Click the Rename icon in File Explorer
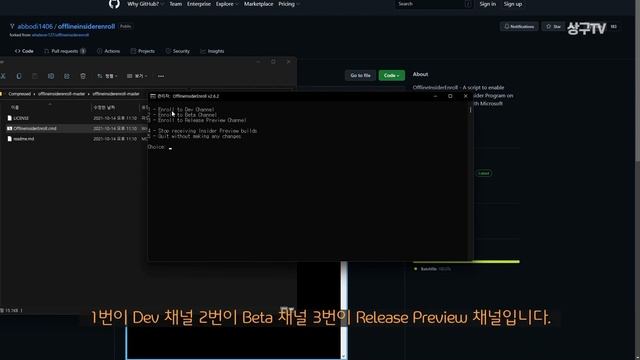The image size is (640, 360). tap(51, 76)
